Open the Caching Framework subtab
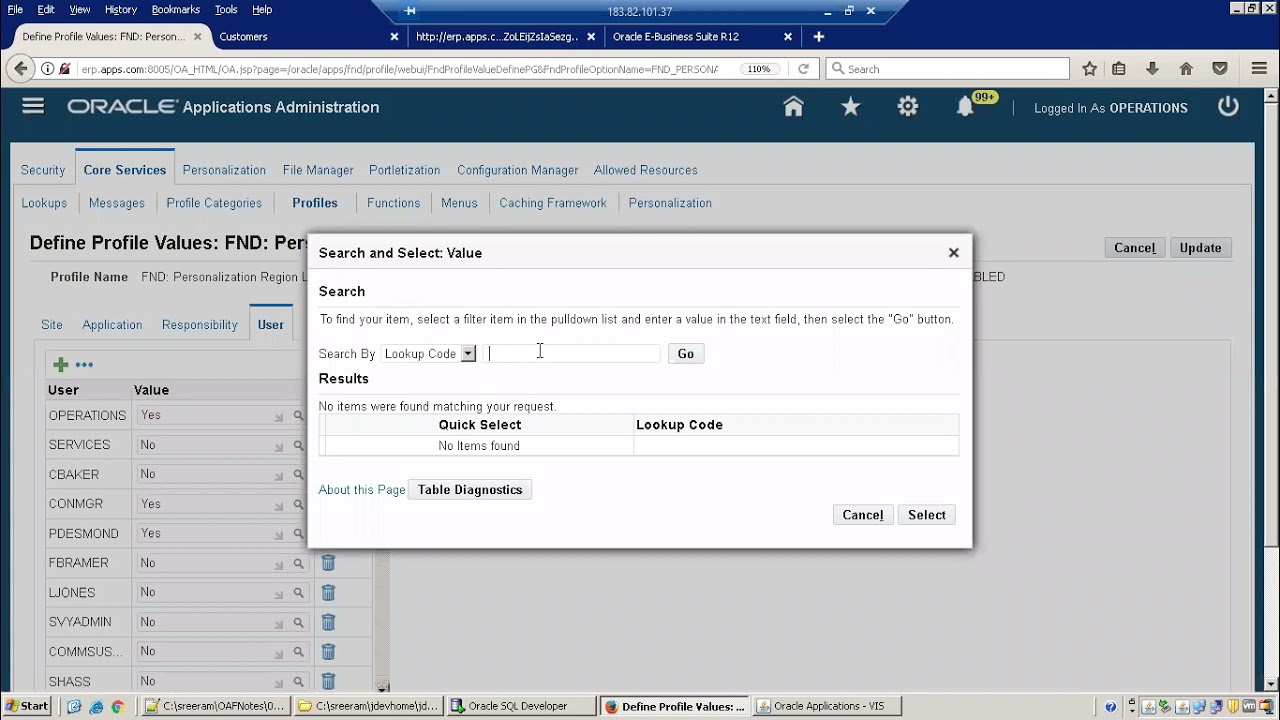Screen dimensions: 1280x720 pyautogui.click(x=553, y=203)
